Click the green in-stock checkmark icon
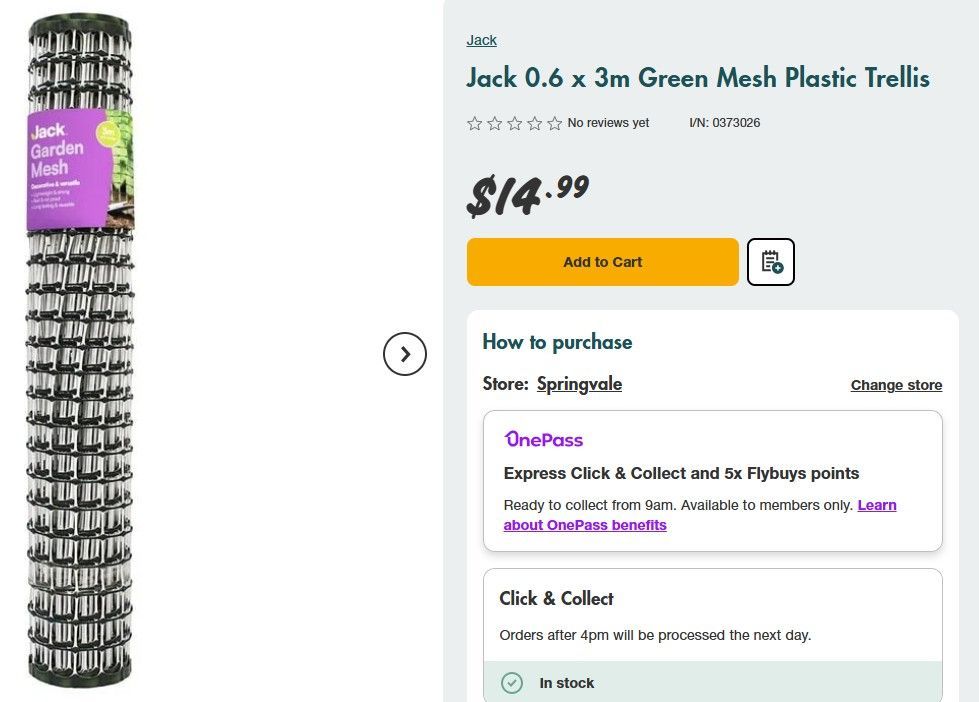Image resolution: width=979 pixels, height=702 pixels. (x=511, y=683)
